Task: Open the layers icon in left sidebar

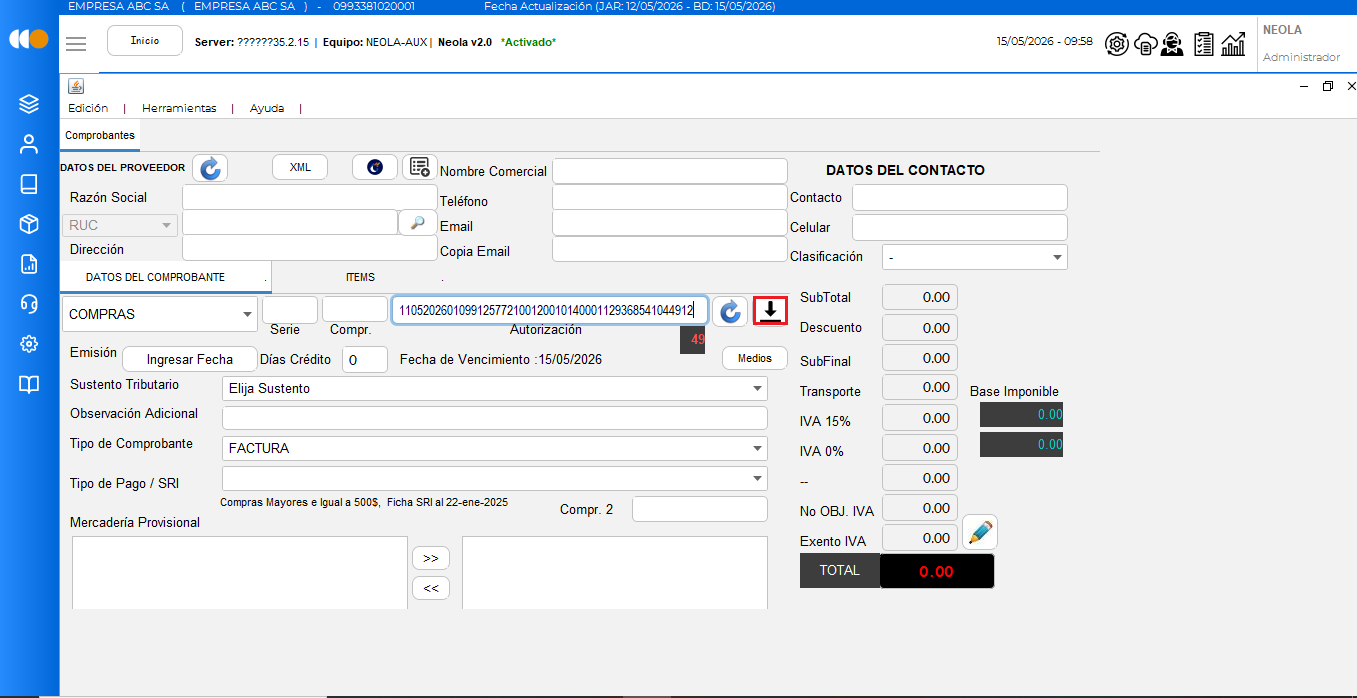Action: pos(29,104)
